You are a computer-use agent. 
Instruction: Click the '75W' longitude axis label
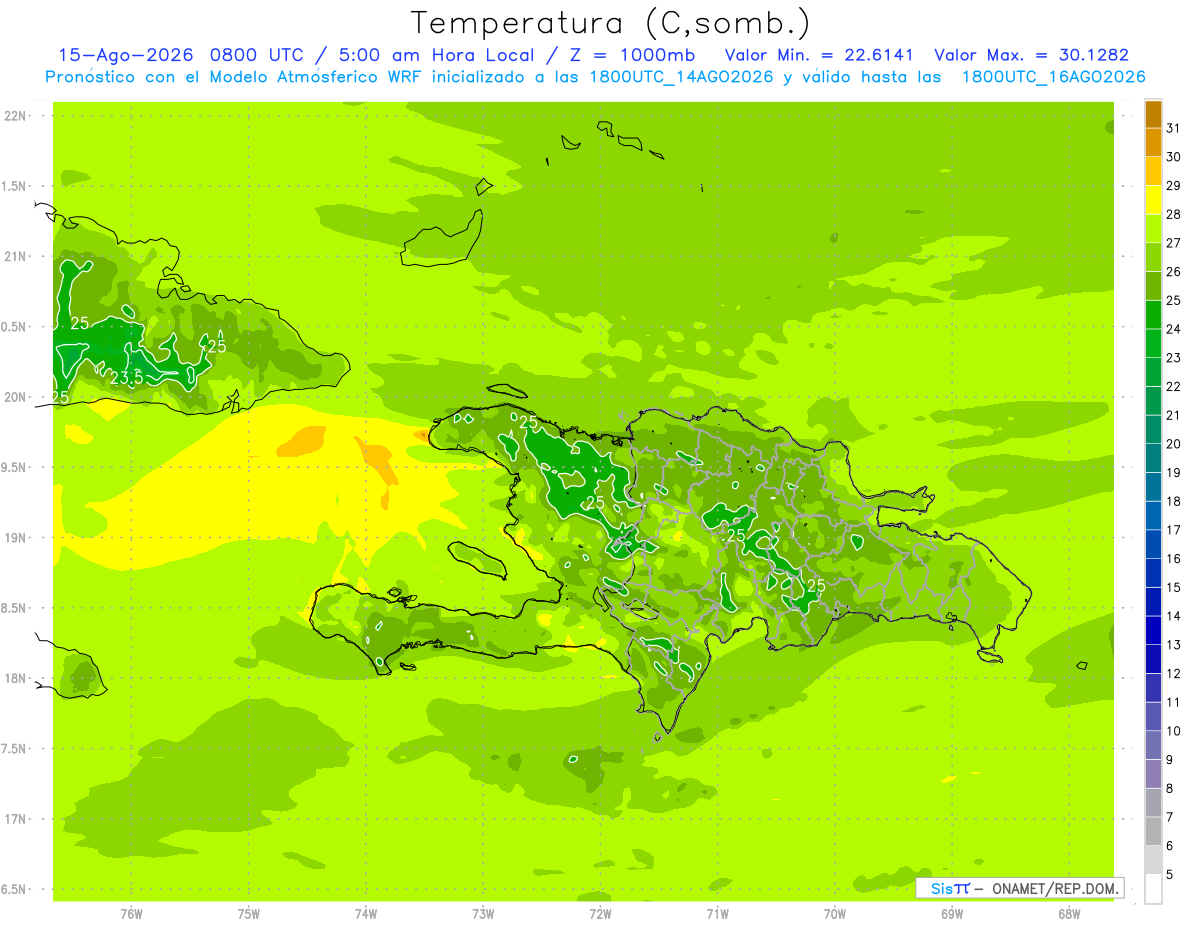tap(248, 914)
